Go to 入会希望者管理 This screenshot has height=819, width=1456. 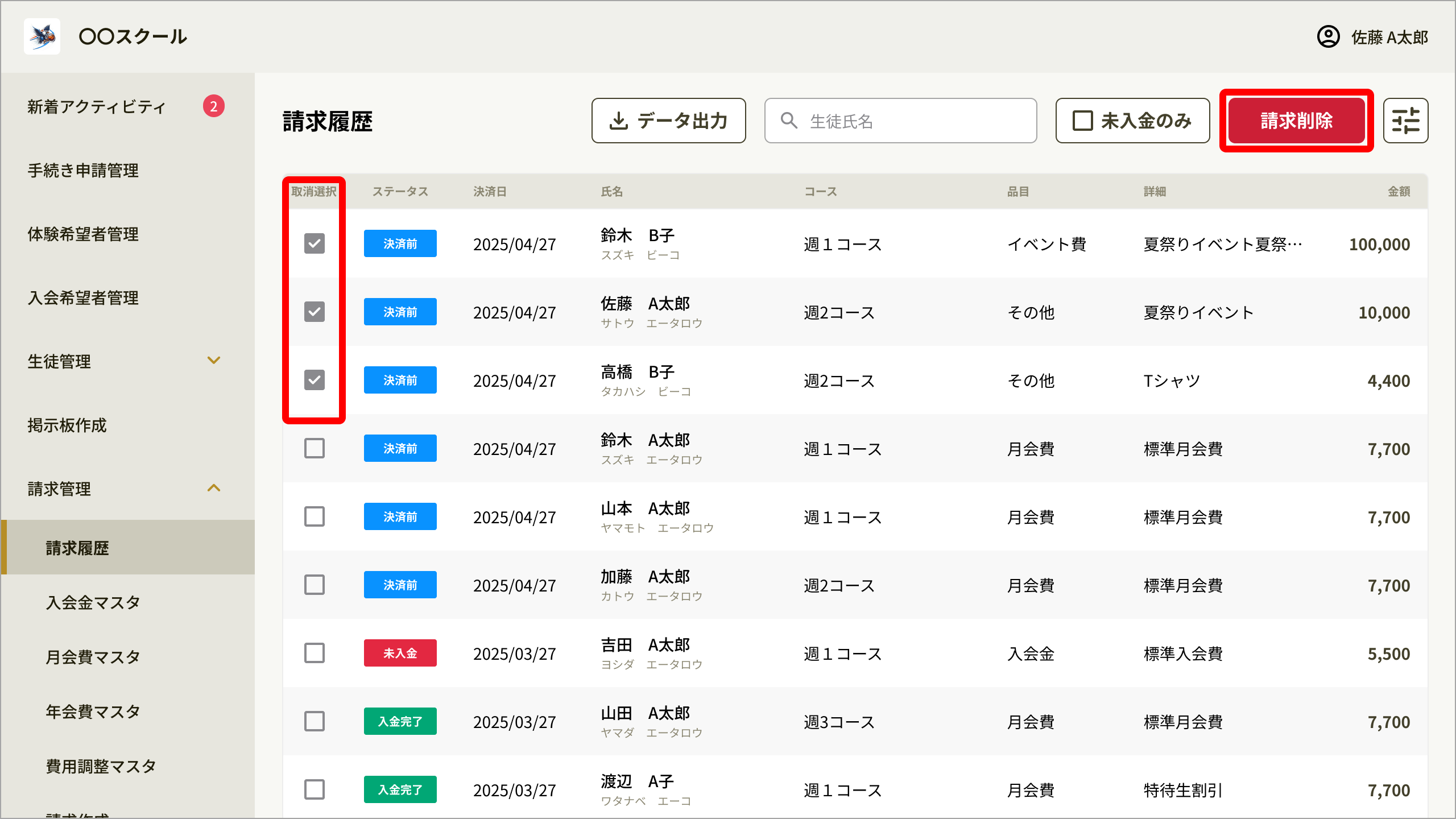point(83,297)
